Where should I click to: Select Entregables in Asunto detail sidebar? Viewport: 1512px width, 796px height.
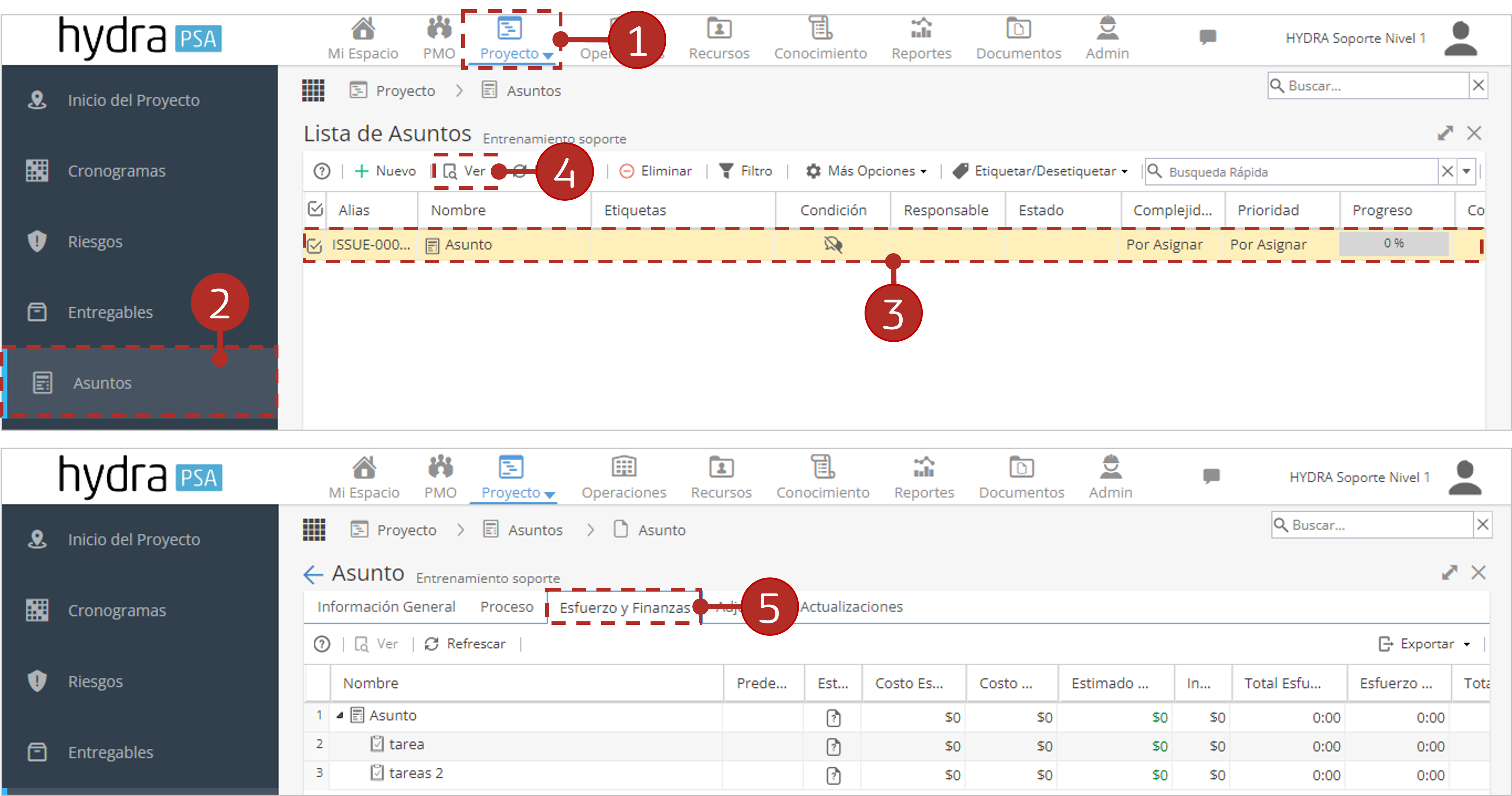140,752
